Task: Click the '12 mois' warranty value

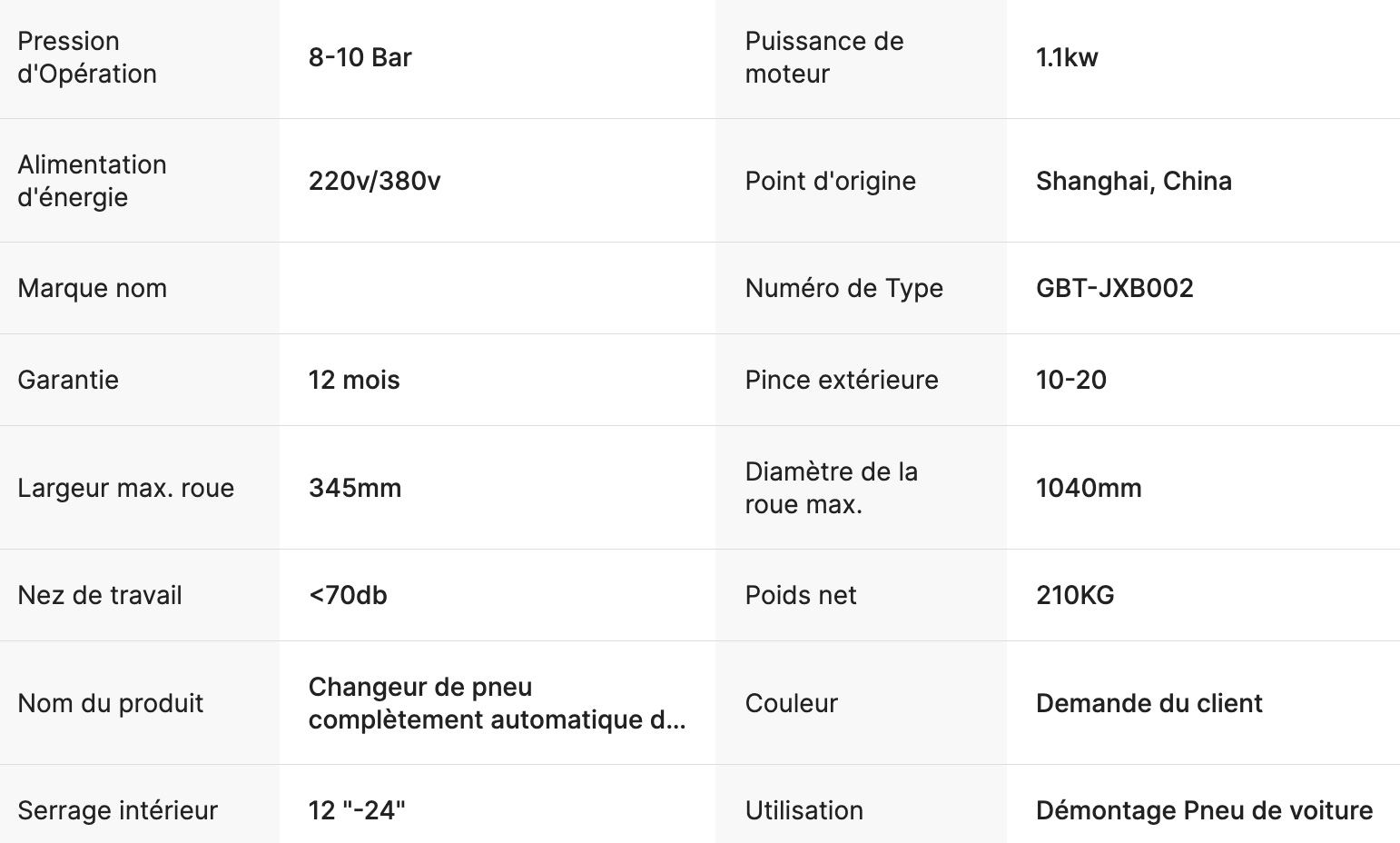Action: tap(353, 381)
